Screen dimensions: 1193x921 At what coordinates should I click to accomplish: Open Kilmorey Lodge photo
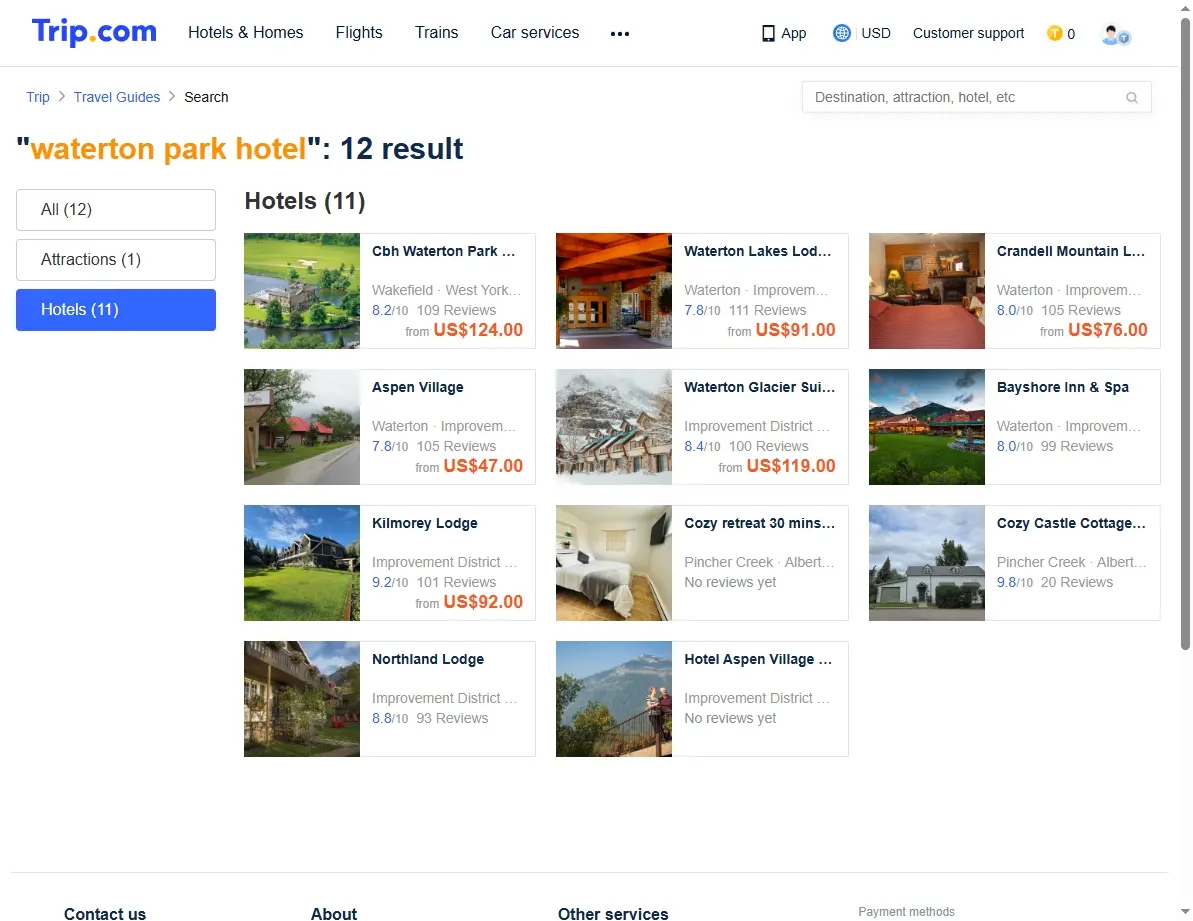[302, 564]
